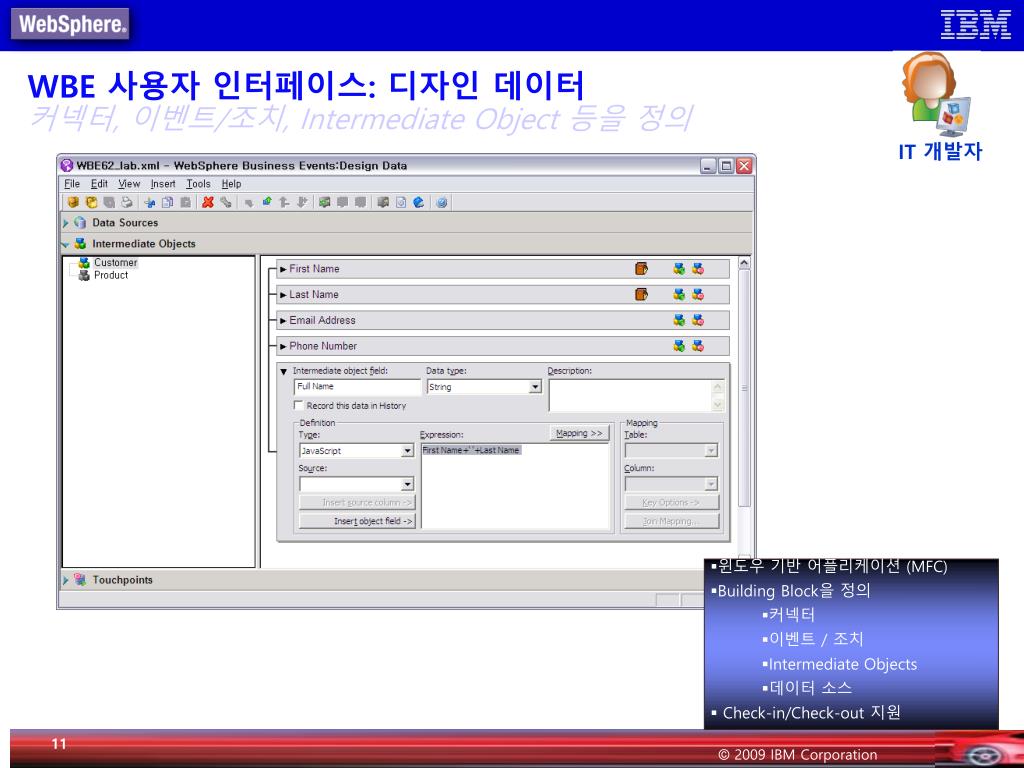Screen dimensions: 1024x768
Task: Open the Tools menu
Action: point(198,184)
